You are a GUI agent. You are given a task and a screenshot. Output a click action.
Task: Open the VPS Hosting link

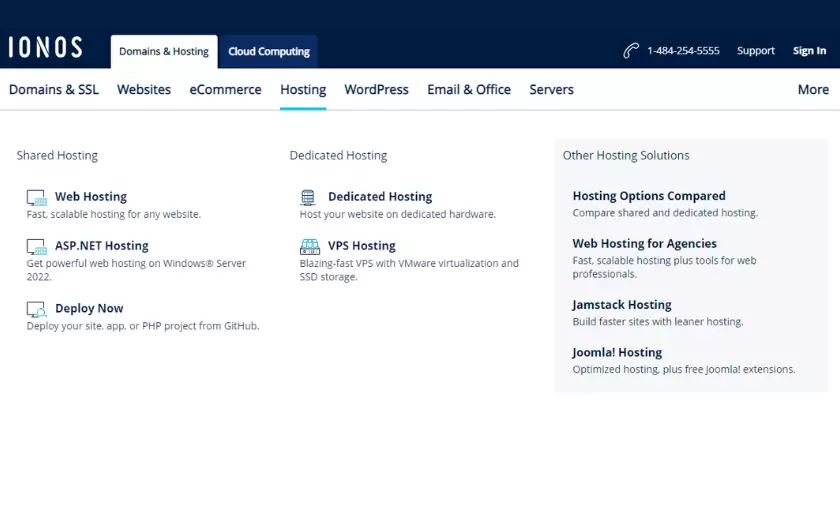pyautogui.click(x=362, y=246)
